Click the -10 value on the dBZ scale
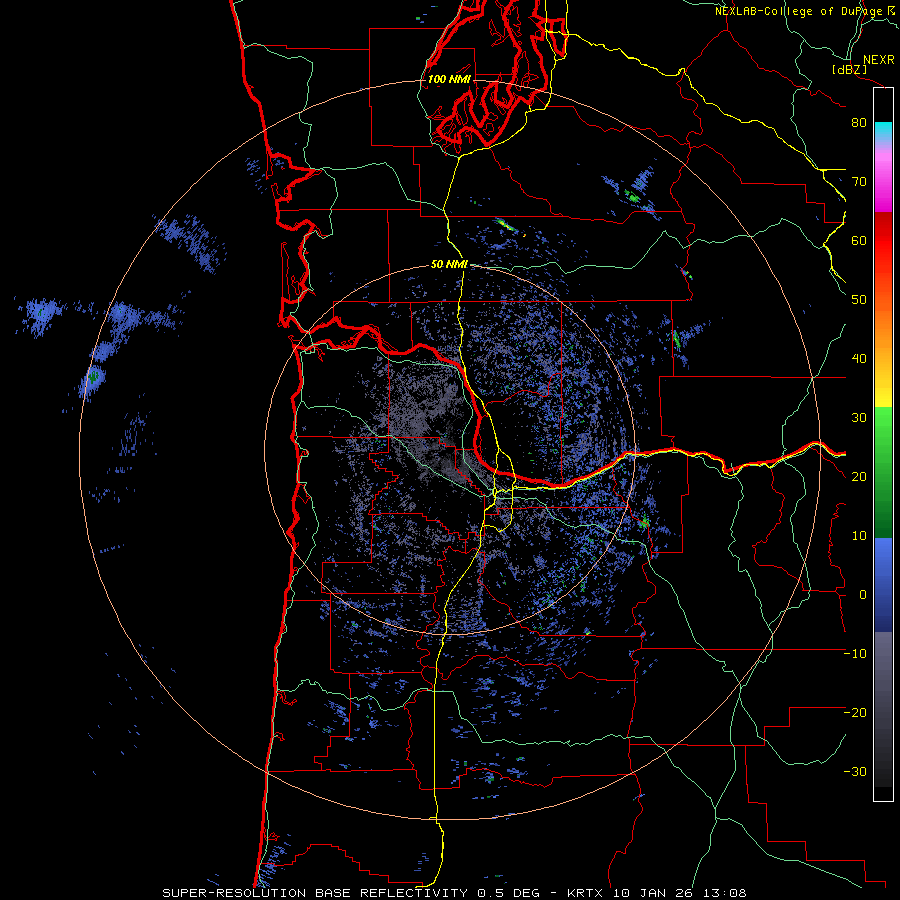This screenshot has height=900, width=900. pos(855,654)
